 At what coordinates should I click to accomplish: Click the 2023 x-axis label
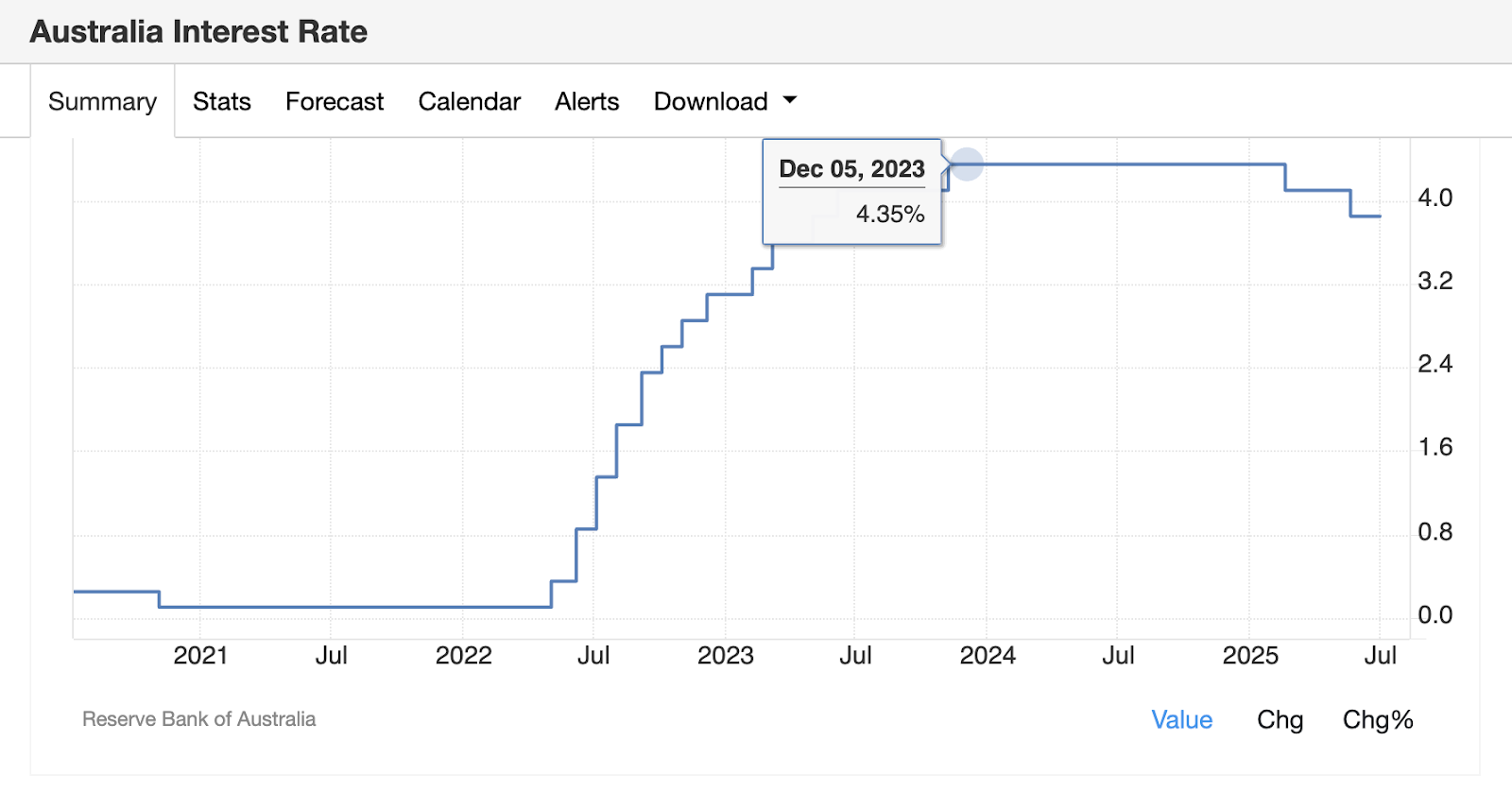[x=726, y=656]
